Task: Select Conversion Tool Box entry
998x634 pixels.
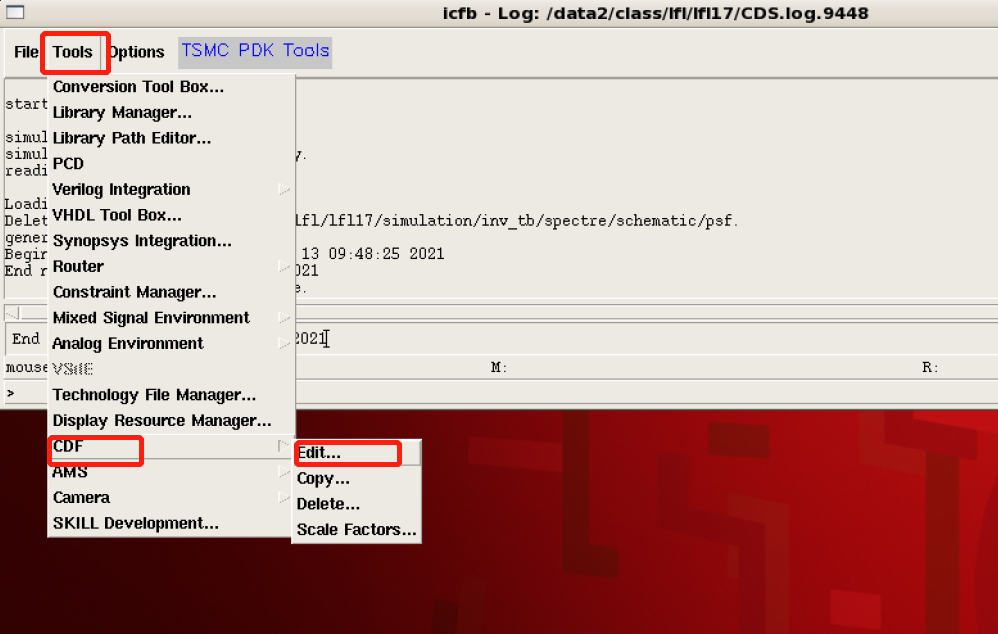Action: [x=138, y=87]
